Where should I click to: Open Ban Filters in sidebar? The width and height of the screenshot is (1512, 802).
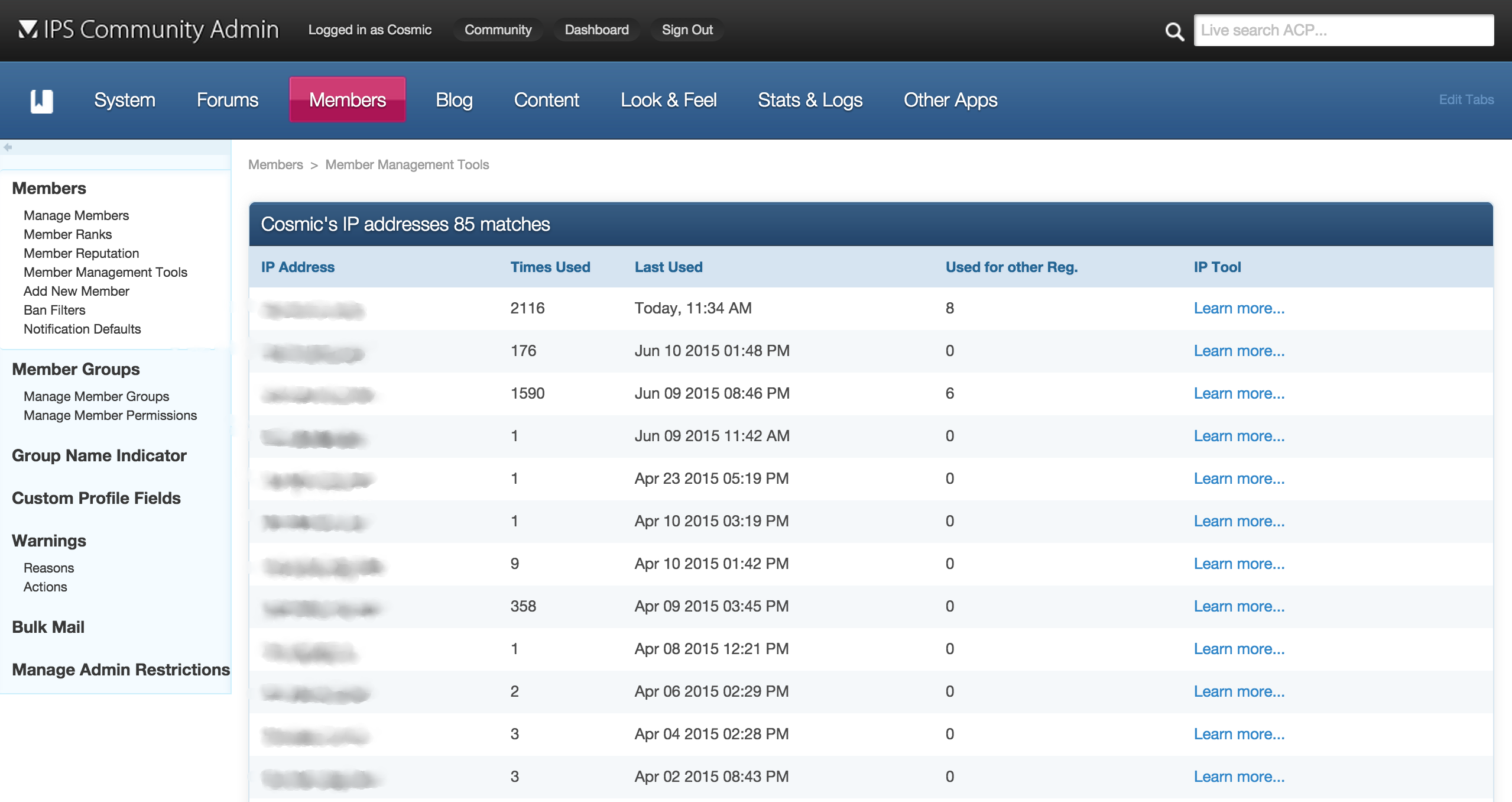[x=54, y=310]
